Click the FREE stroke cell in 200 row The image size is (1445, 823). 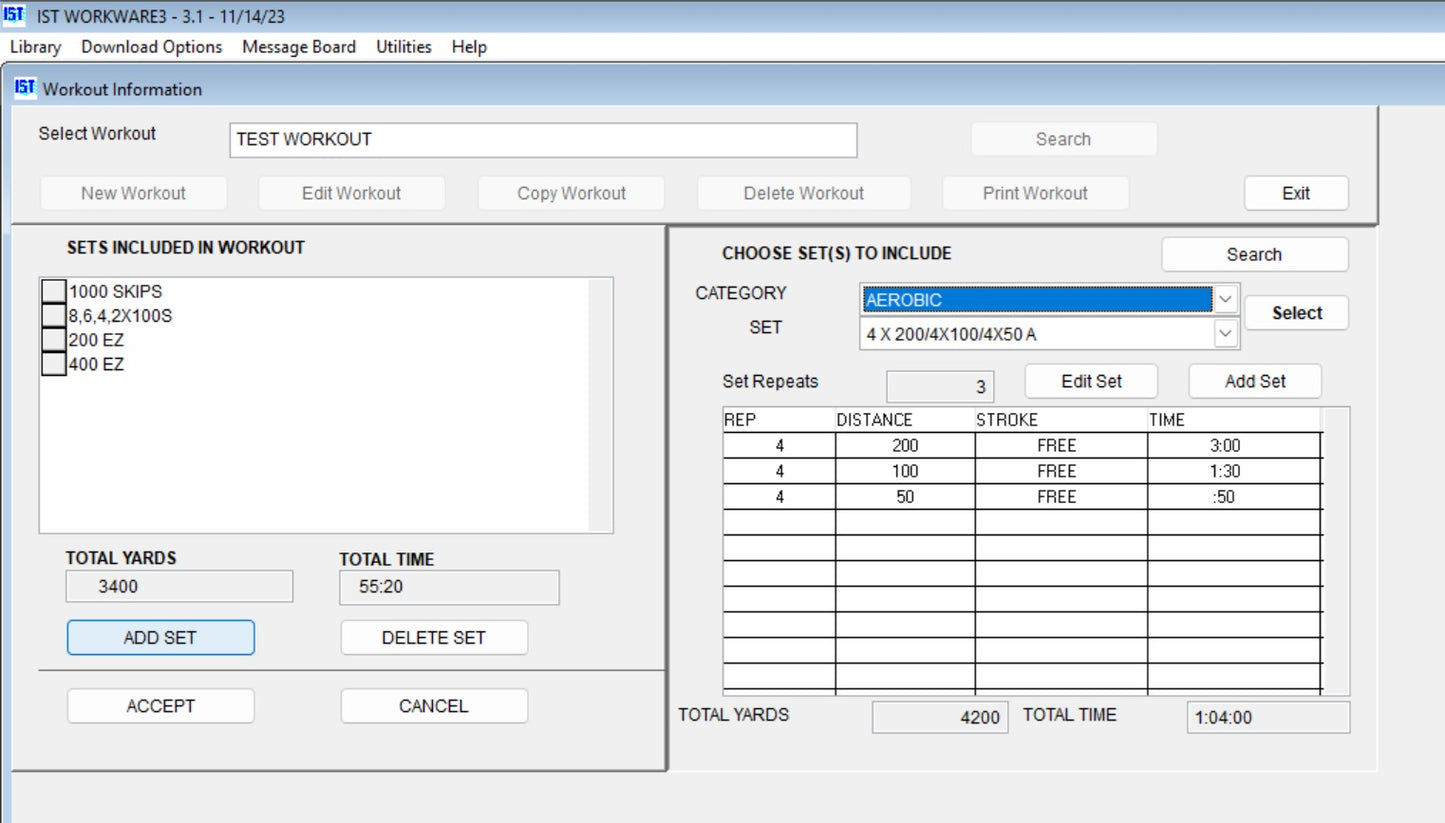click(x=1061, y=445)
